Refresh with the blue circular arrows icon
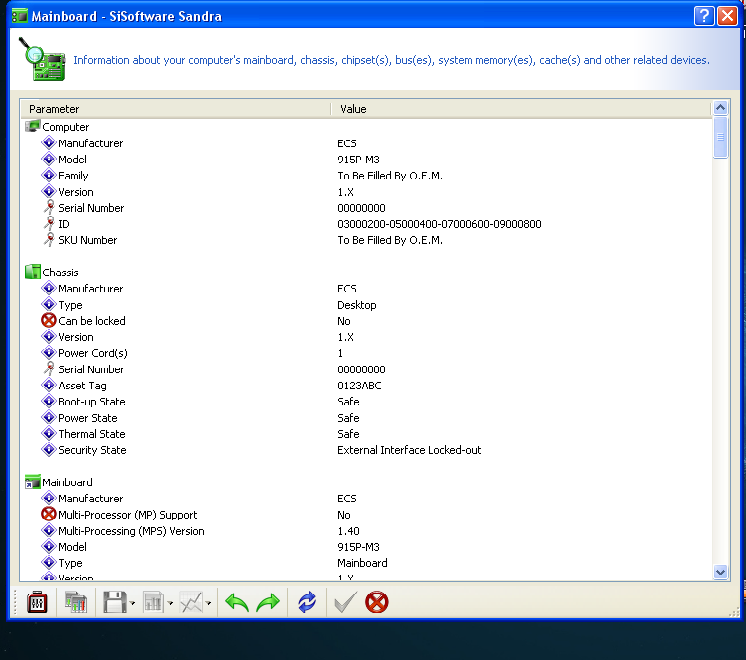The height and width of the screenshot is (660, 746). [307, 602]
